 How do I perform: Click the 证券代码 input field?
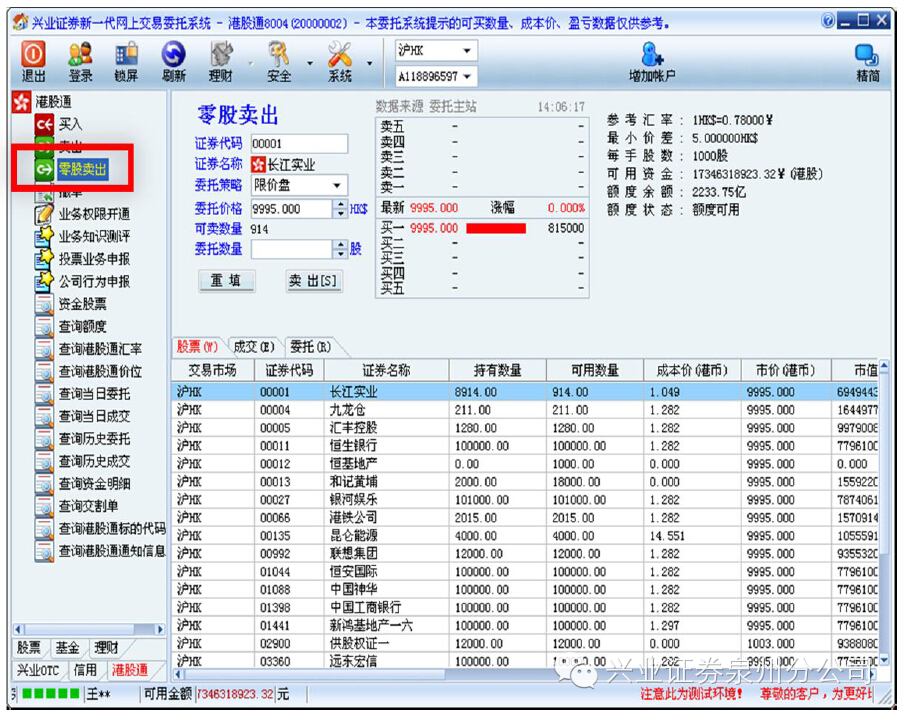(299, 143)
